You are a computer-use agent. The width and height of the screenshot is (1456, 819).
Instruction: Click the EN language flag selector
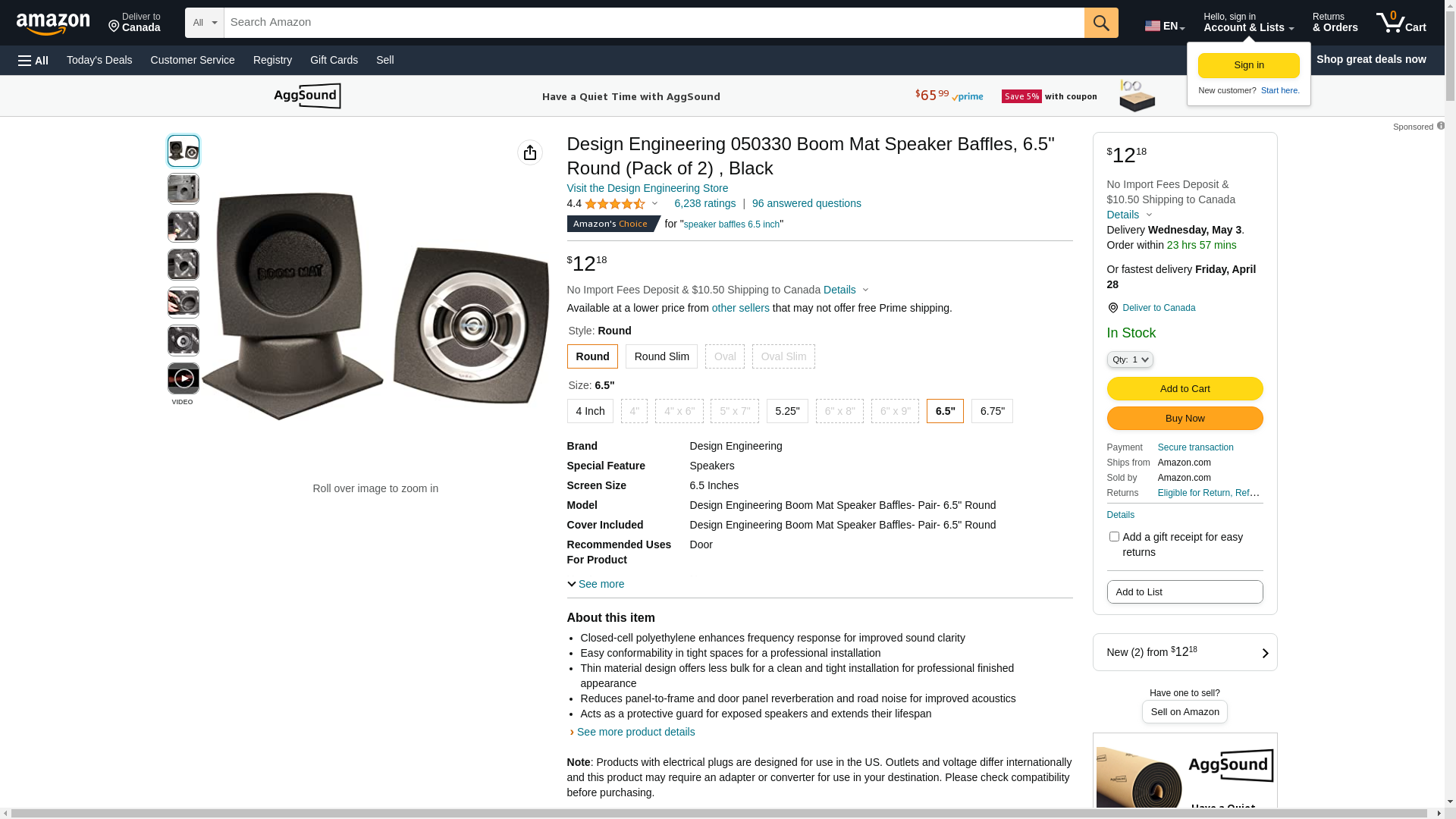click(x=1165, y=25)
